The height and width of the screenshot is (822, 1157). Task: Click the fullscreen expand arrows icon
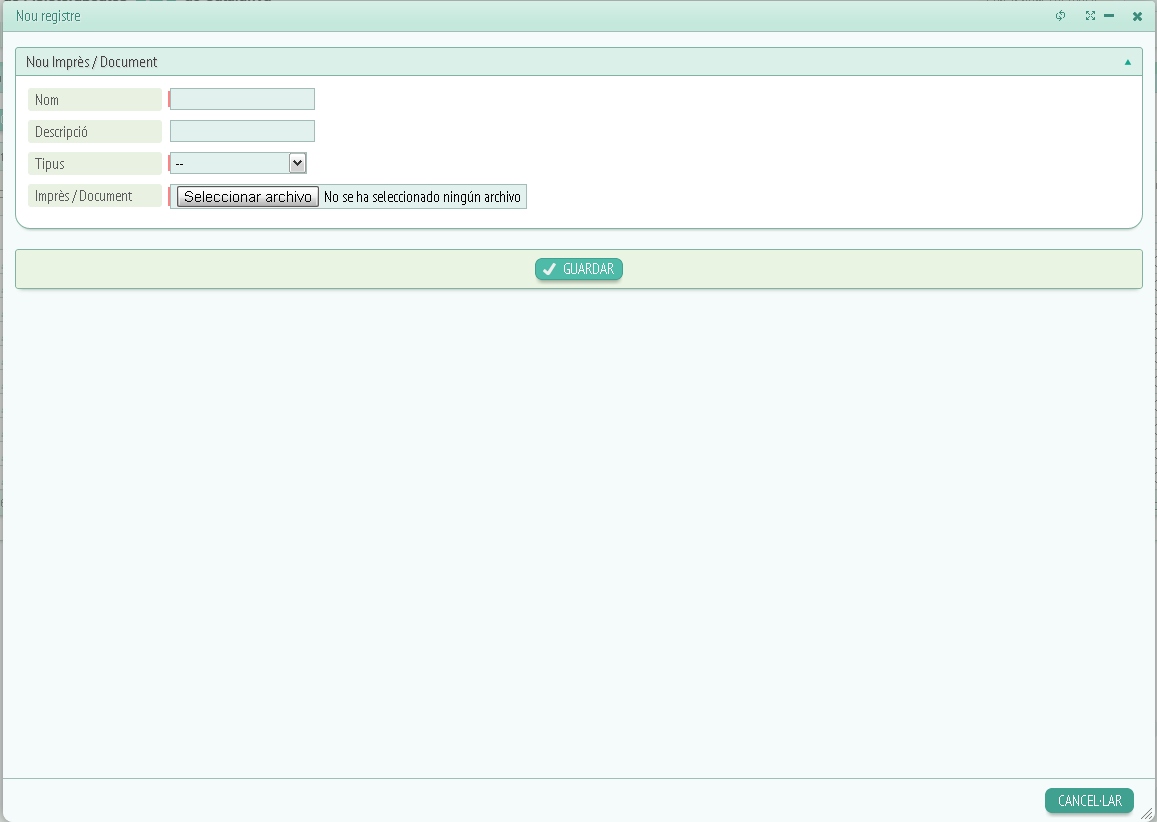pyautogui.click(x=1091, y=16)
